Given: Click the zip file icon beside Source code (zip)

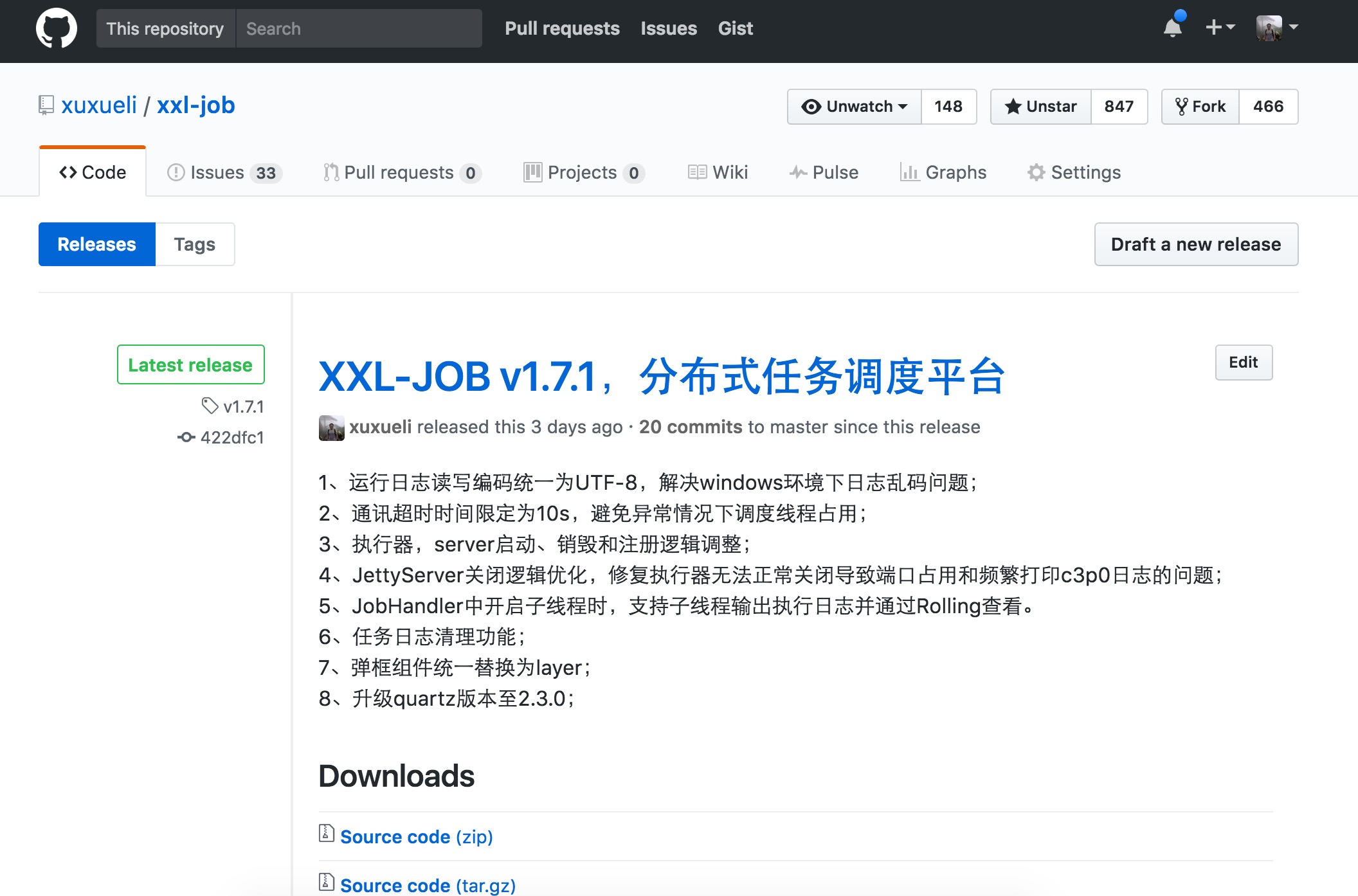Looking at the screenshot, I should point(327,833).
